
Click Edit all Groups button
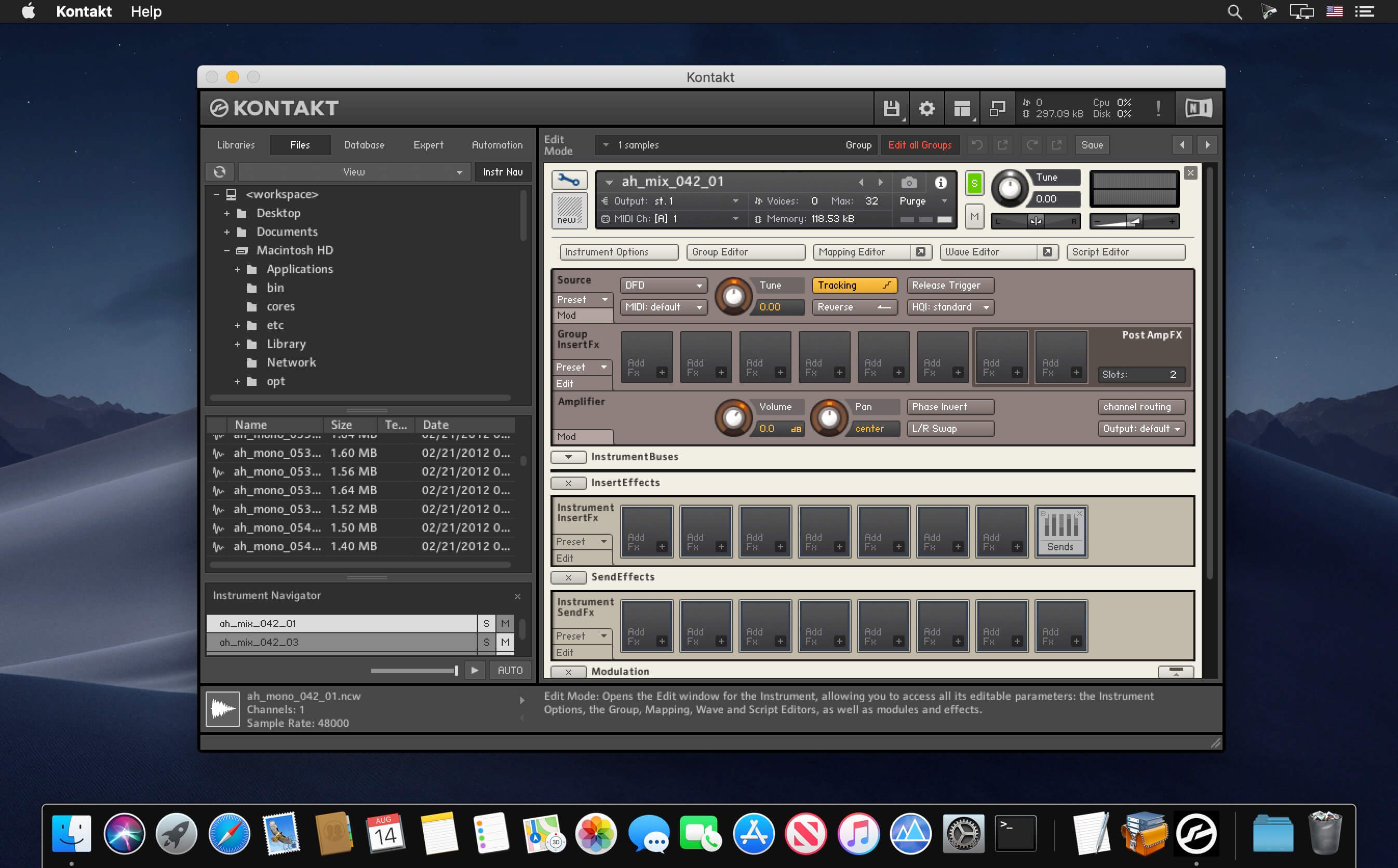920,145
